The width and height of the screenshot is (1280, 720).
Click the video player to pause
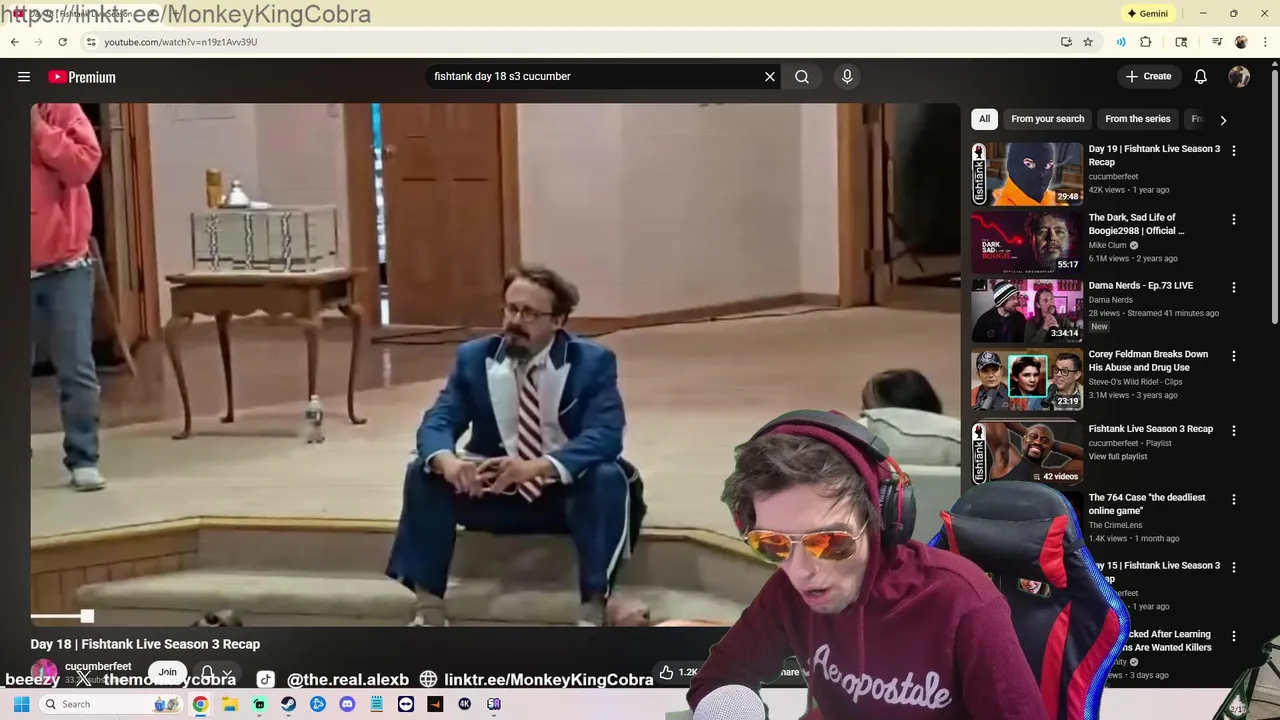click(x=495, y=365)
